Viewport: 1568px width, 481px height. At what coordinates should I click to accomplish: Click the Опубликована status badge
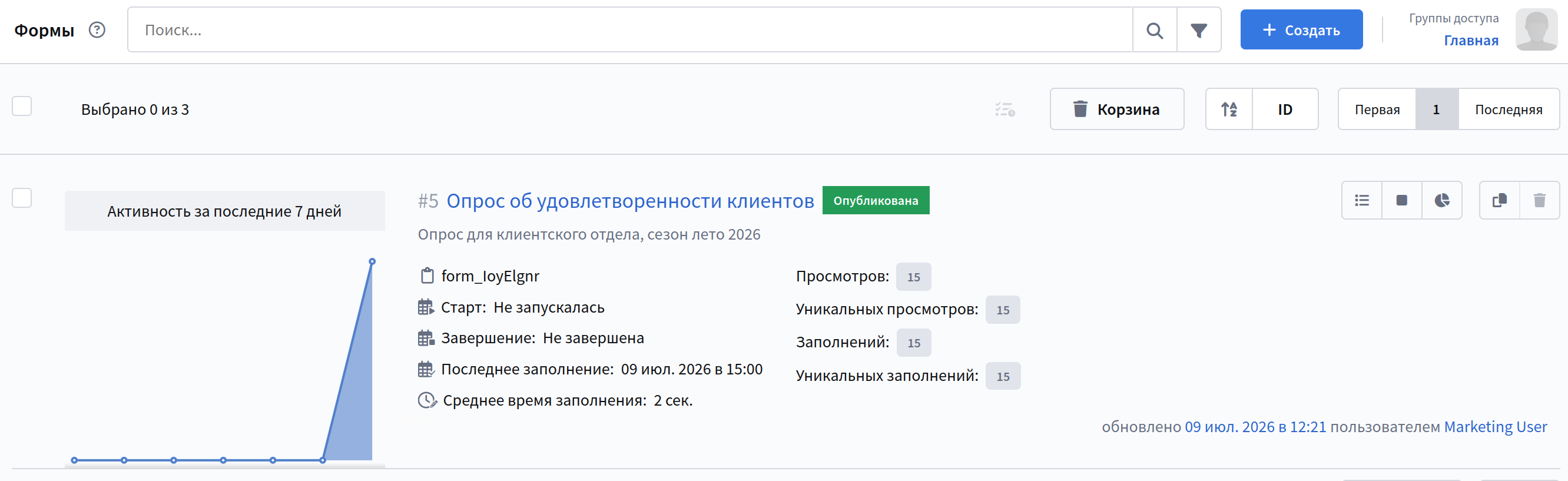(876, 200)
